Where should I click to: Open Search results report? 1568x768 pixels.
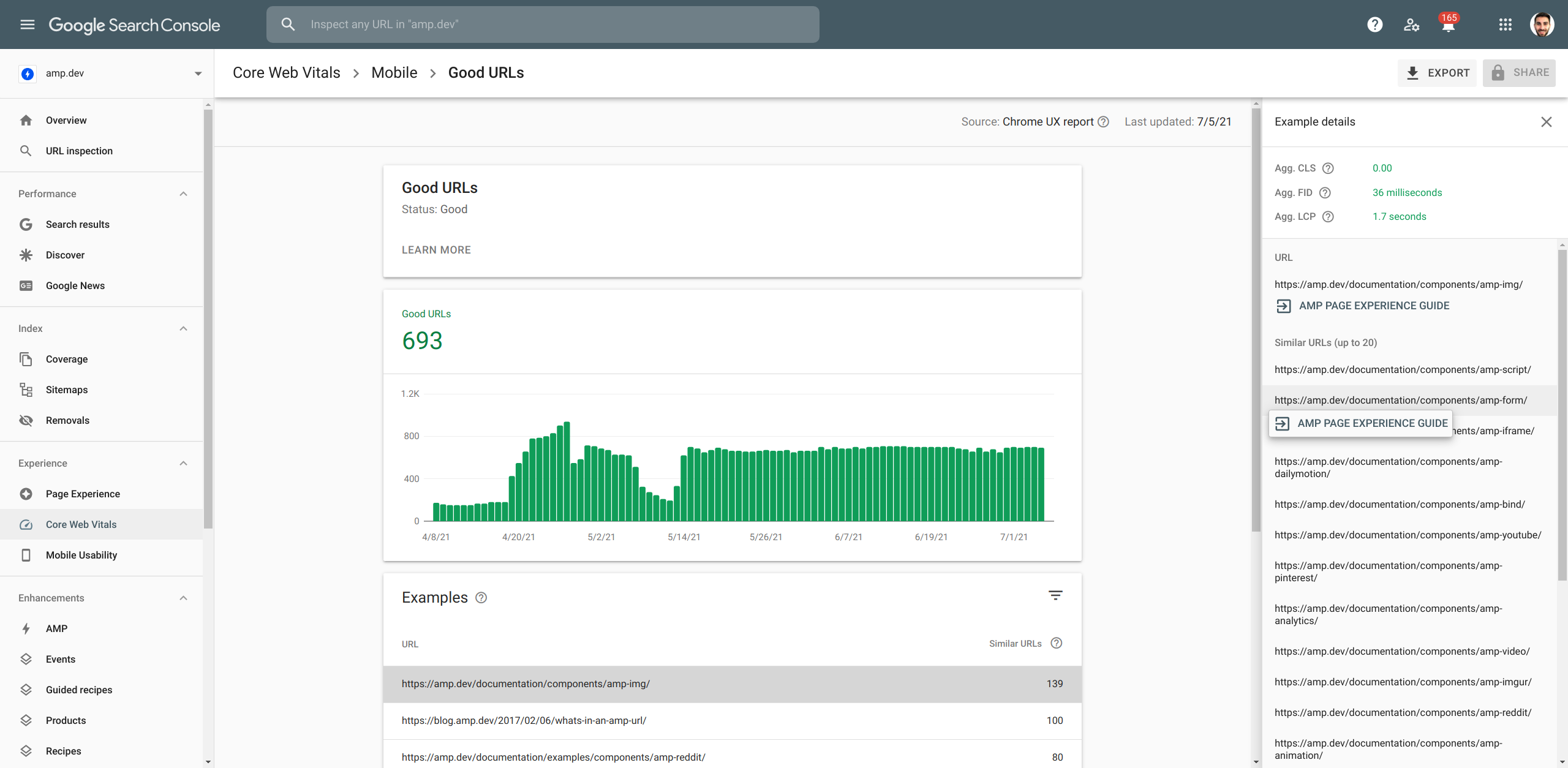pyautogui.click(x=101, y=224)
